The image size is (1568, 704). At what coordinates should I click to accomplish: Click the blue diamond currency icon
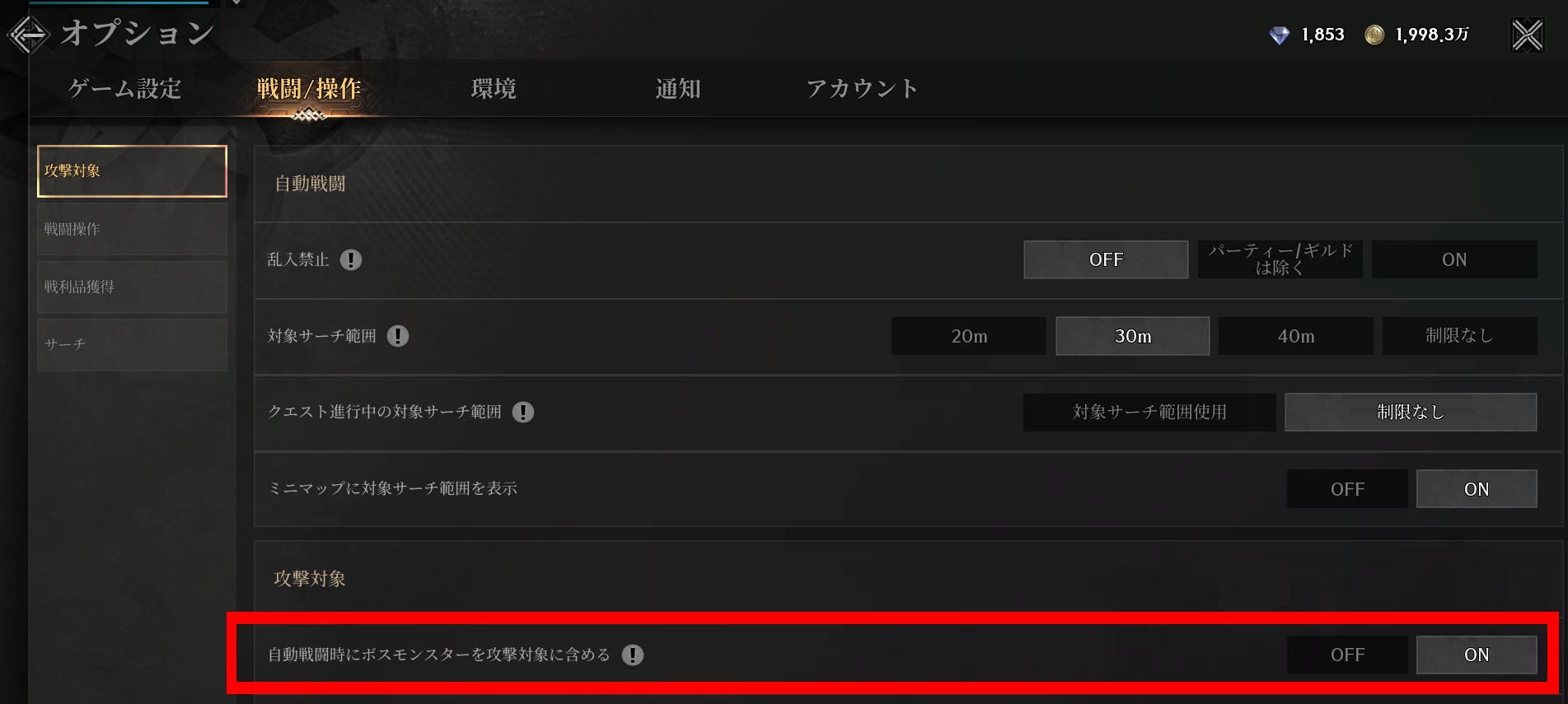[1279, 35]
